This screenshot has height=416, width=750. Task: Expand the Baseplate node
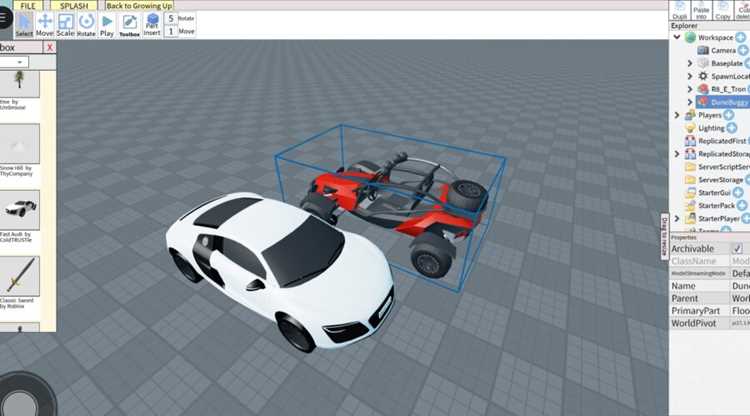pos(690,63)
